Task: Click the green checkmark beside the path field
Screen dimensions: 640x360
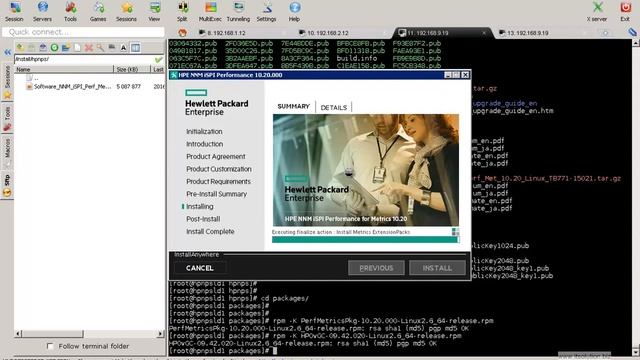Action: coord(159,60)
